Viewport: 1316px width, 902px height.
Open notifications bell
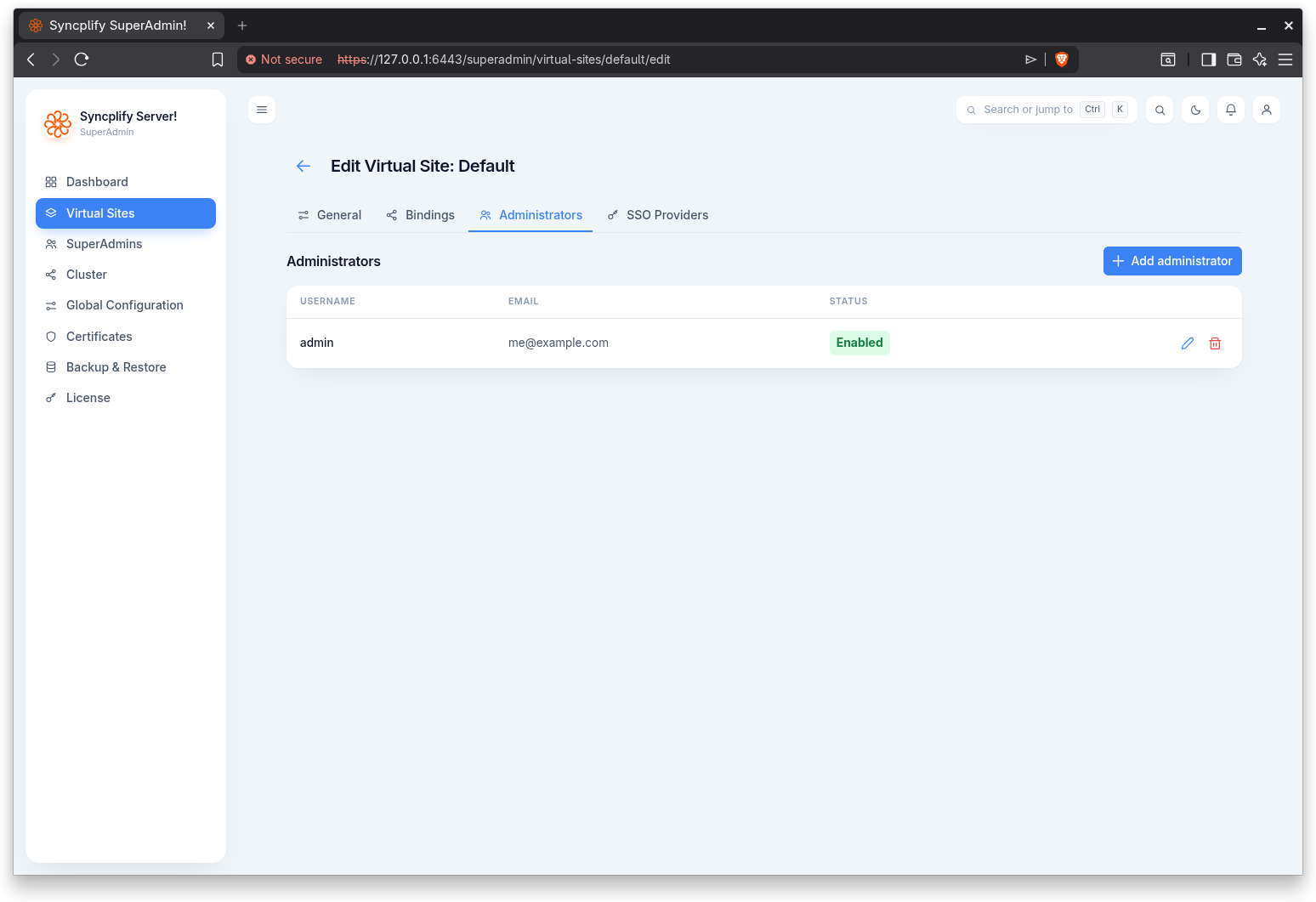click(1231, 110)
